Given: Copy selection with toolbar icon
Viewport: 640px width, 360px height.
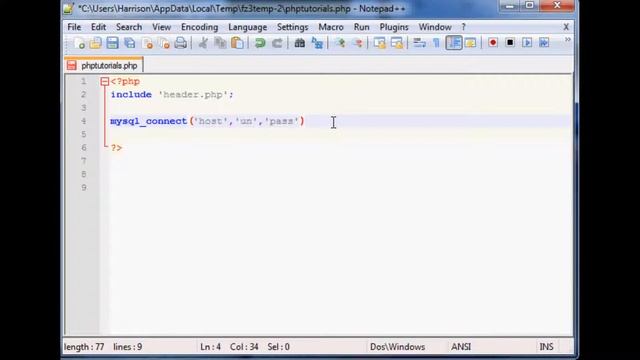Looking at the screenshot, I should [x=220, y=43].
